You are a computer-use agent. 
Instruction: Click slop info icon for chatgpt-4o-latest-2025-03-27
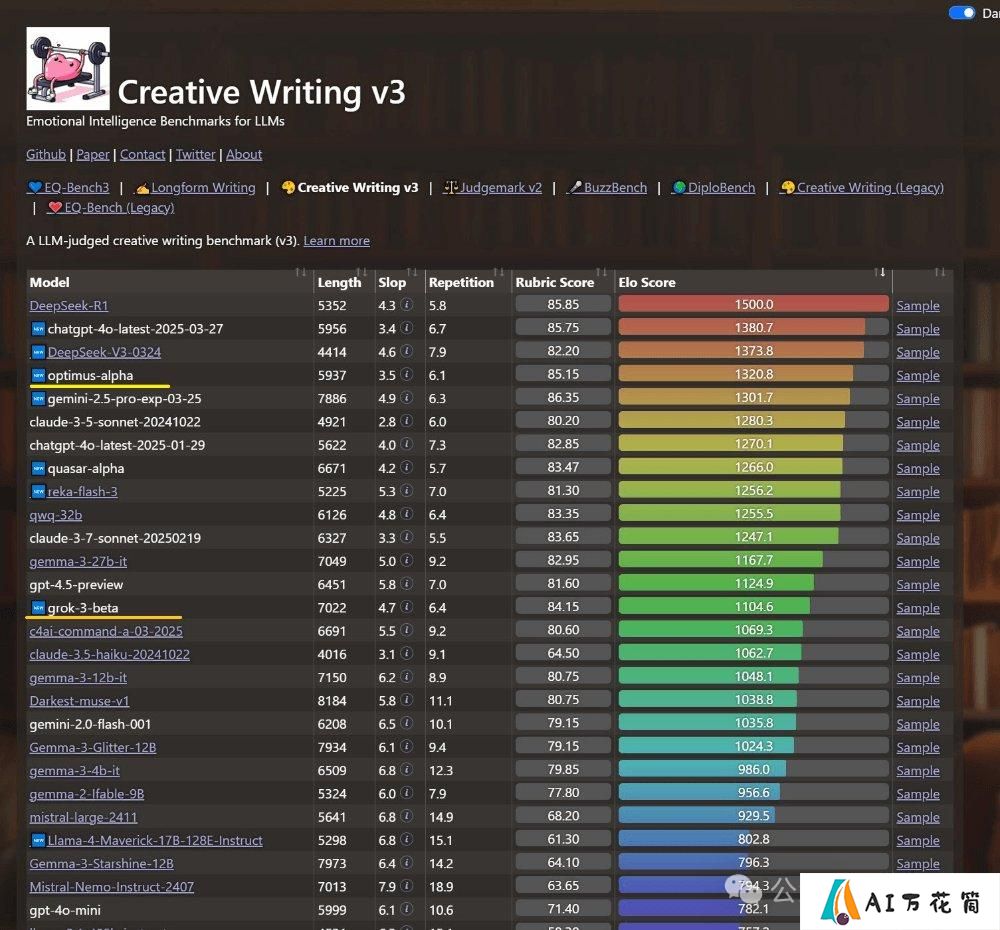click(x=407, y=328)
